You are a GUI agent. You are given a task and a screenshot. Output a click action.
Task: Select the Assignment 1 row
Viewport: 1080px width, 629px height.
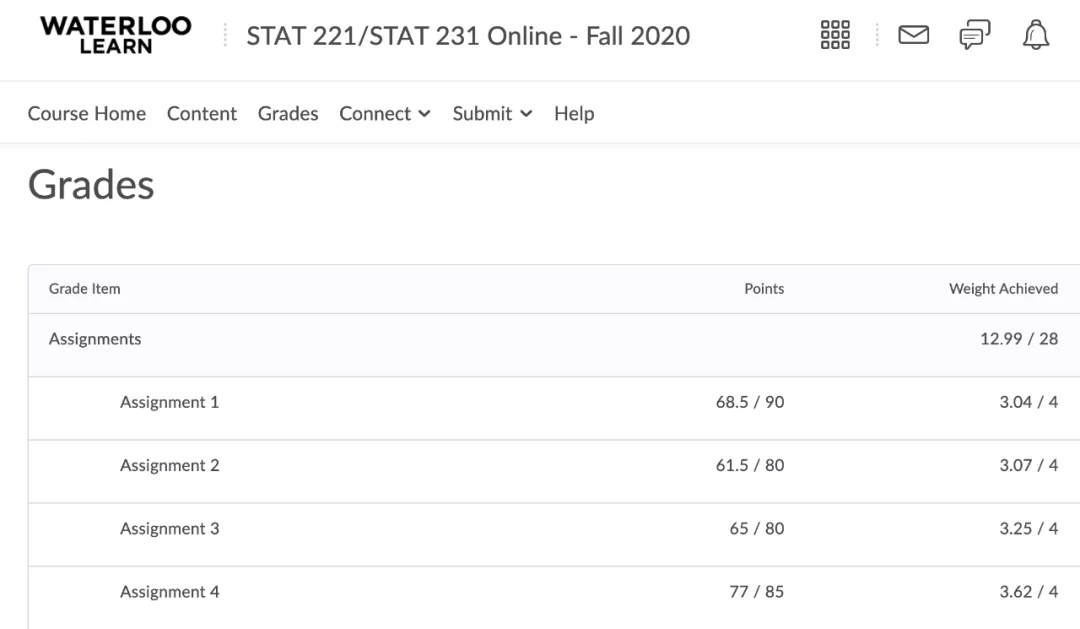169,402
